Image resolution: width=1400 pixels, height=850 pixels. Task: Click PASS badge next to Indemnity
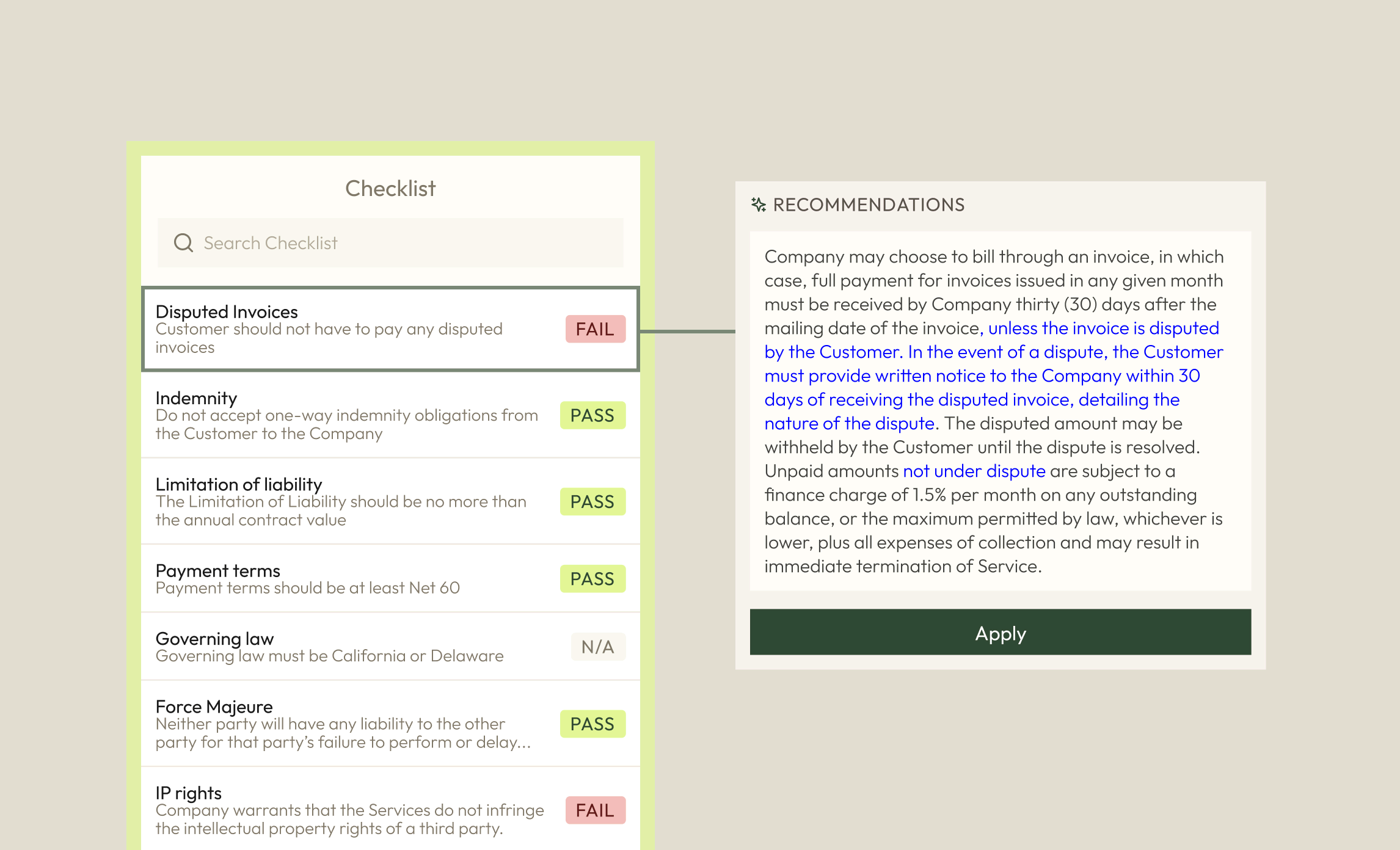(x=592, y=415)
